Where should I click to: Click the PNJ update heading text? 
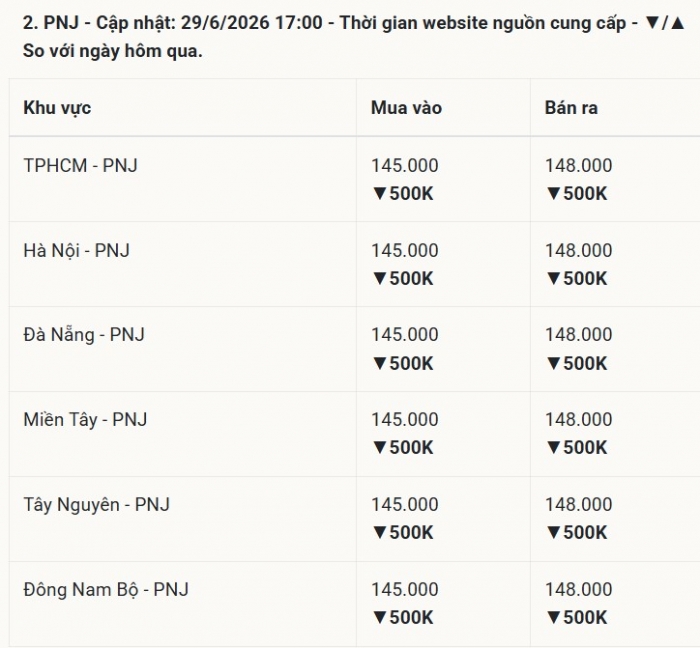[354, 37]
